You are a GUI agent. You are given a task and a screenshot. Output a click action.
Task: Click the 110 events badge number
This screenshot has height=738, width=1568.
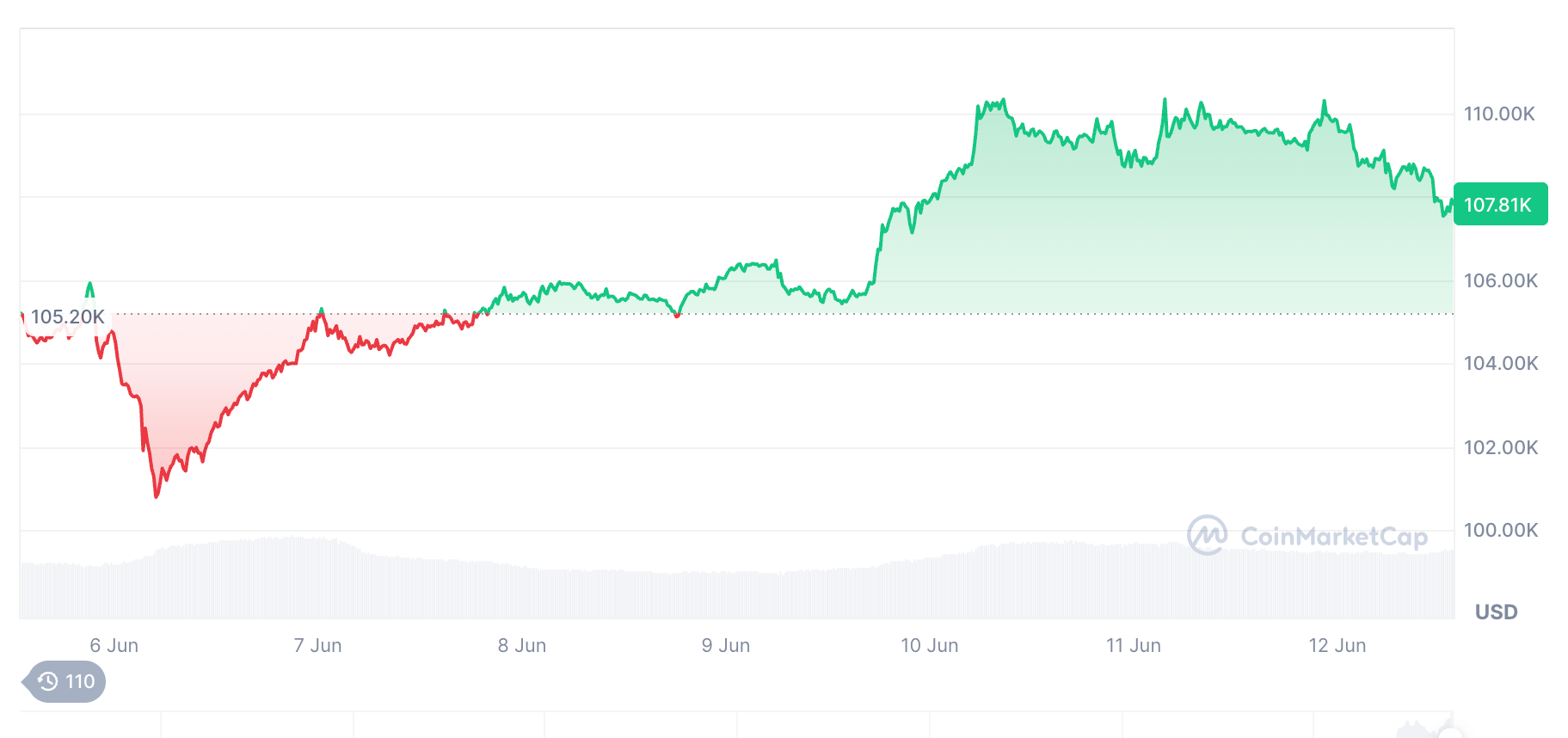tap(80, 681)
